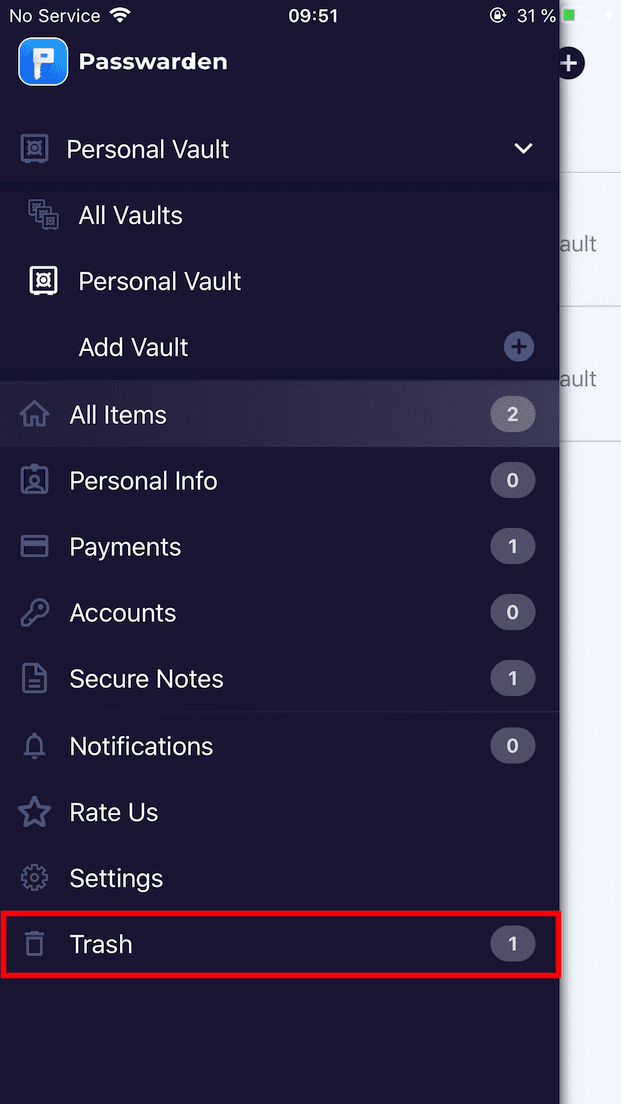Image resolution: width=621 pixels, height=1104 pixels.
Task: Open Settings gear icon
Action: 35,878
